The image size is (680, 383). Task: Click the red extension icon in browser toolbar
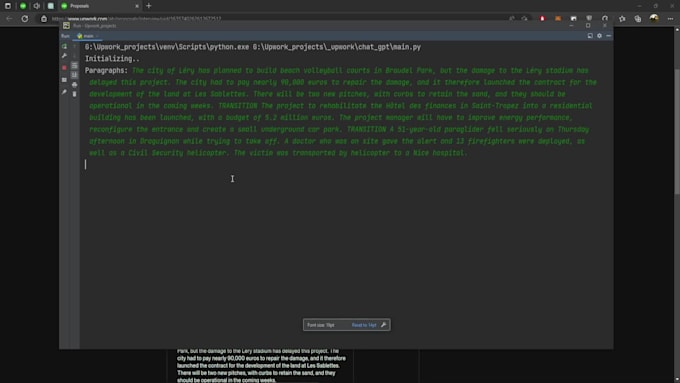[542, 19]
